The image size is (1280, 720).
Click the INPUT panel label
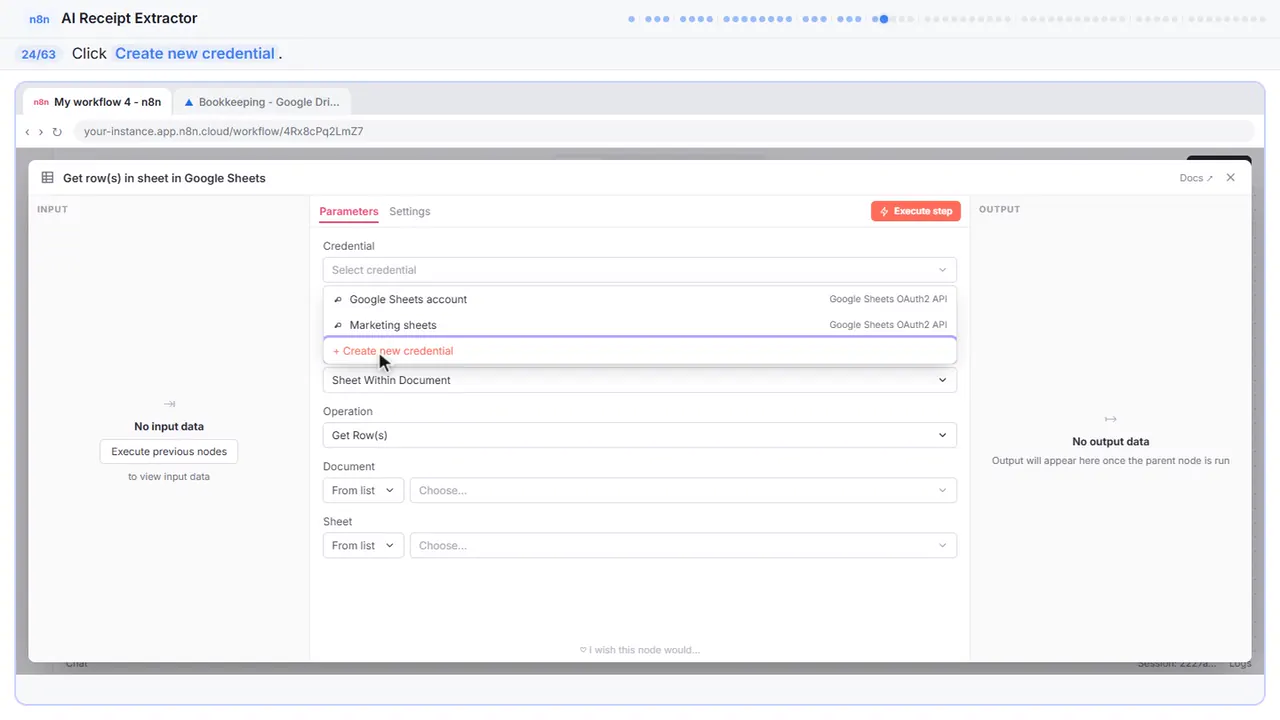pos(52,209)
